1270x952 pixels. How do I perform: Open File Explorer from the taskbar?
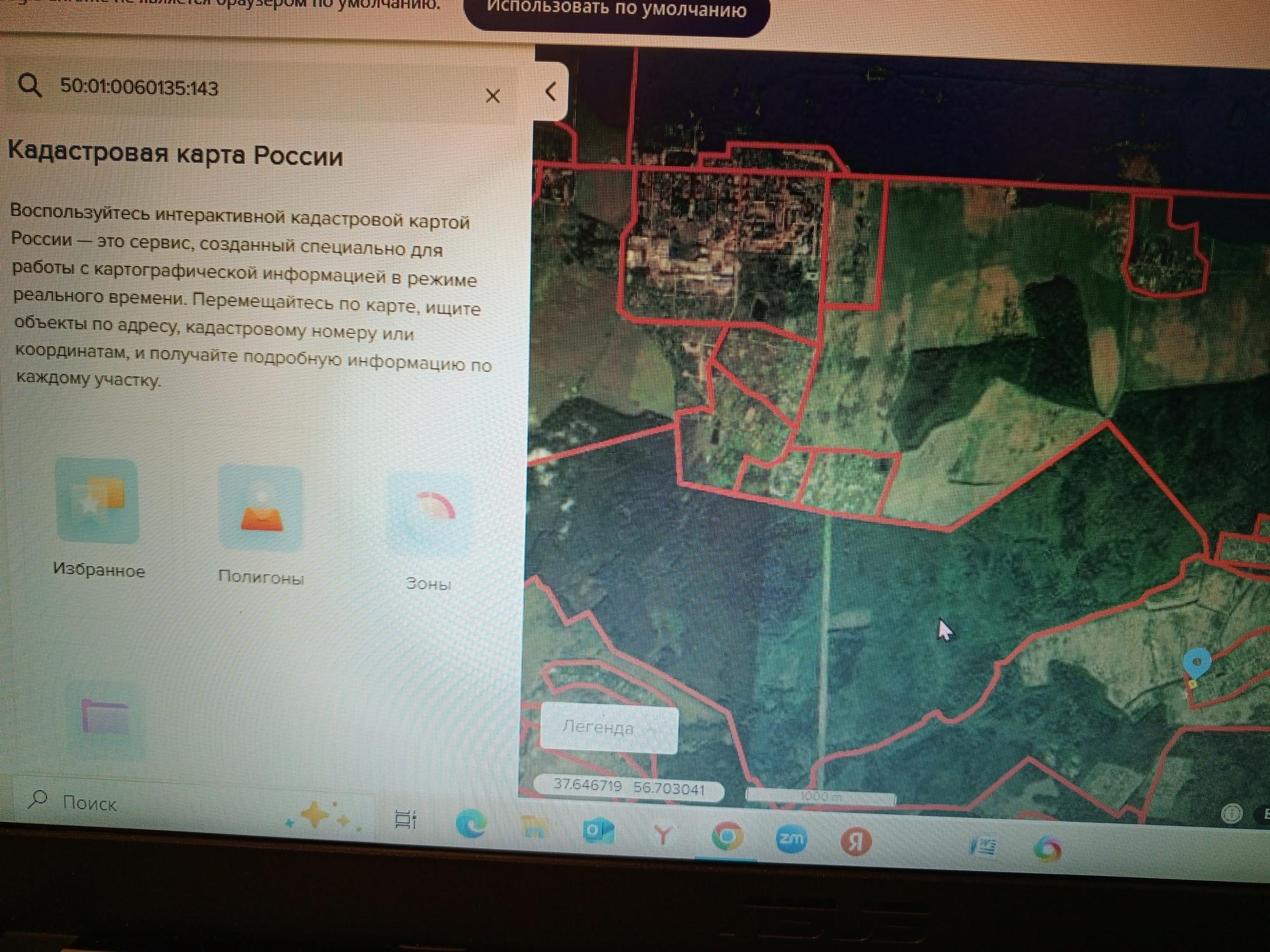[x=535, y=828]
